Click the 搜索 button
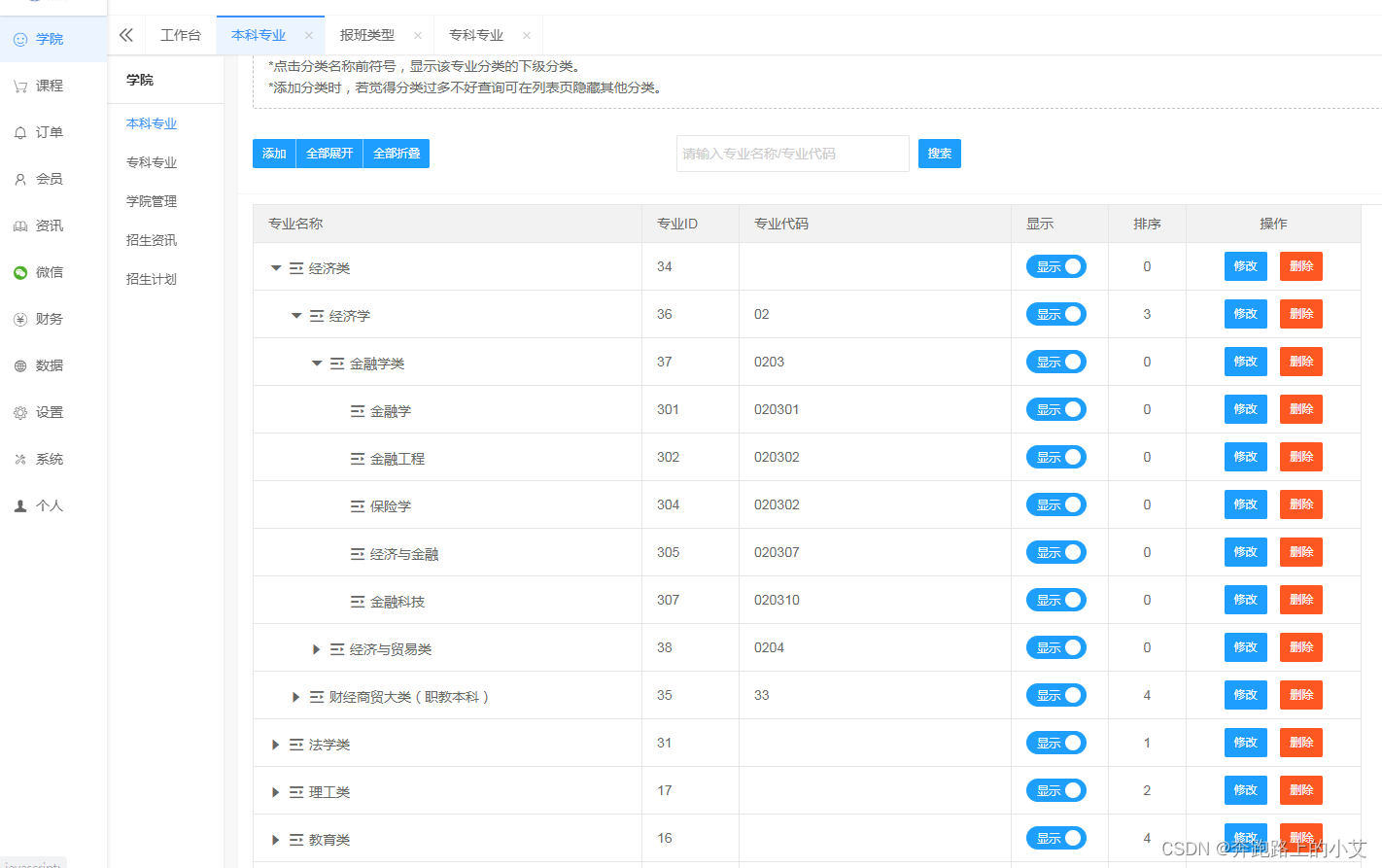This screenshot has height=868, width=1382. pos(940,154)
